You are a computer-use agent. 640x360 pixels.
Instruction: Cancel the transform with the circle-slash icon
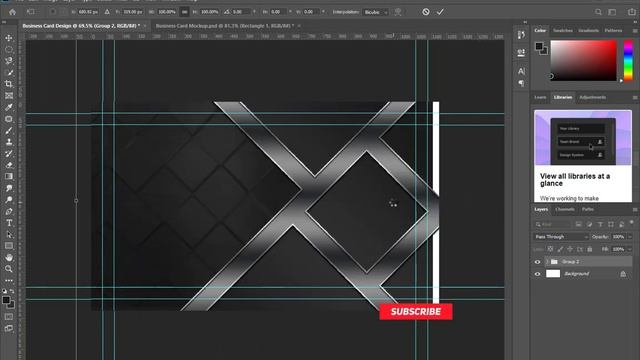[x=426, y=12]
